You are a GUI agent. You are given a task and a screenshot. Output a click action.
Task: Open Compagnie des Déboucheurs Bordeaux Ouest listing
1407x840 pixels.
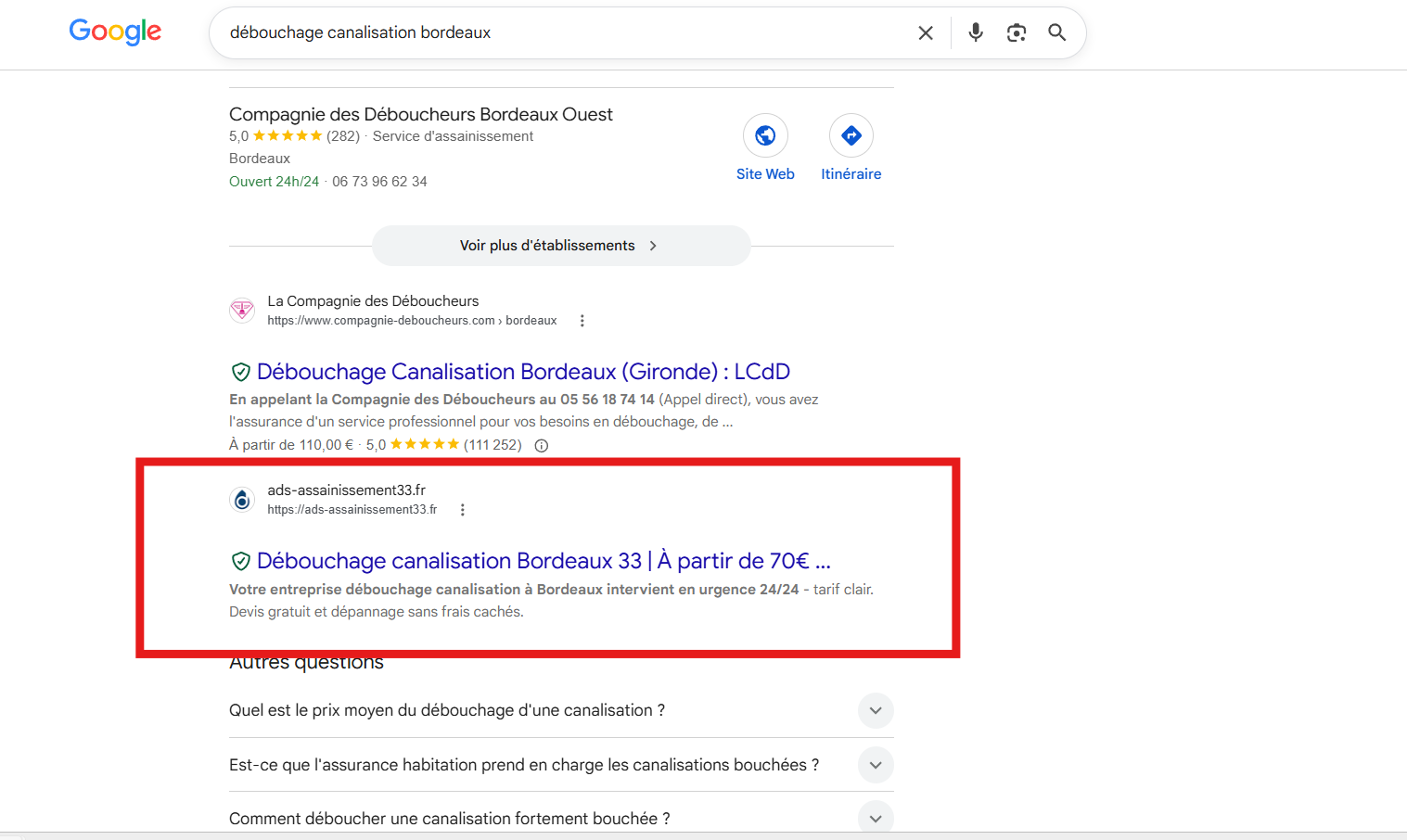421,114
